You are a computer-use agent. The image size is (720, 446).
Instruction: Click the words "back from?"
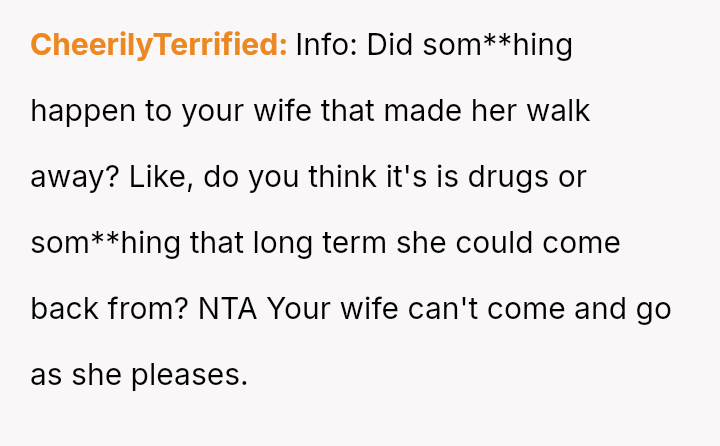(x=107, y=309)
